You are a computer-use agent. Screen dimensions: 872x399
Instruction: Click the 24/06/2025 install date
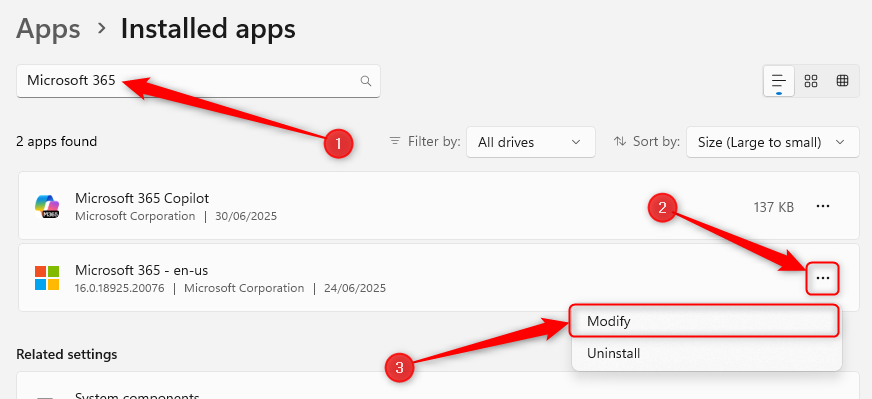355,288
